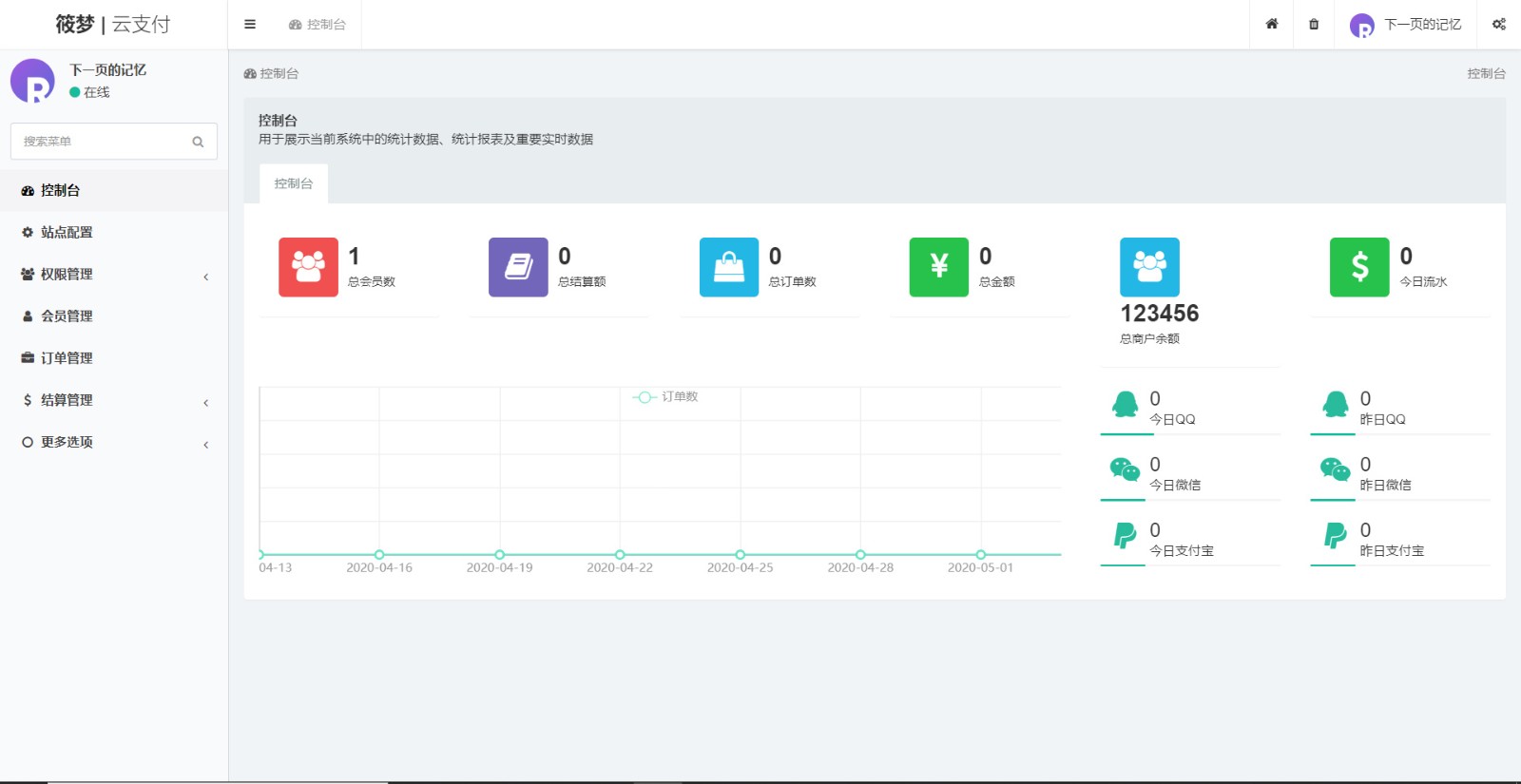Open 站点配置 in the sidebar
Screen dimensions: 1521x784
[67, 233]
